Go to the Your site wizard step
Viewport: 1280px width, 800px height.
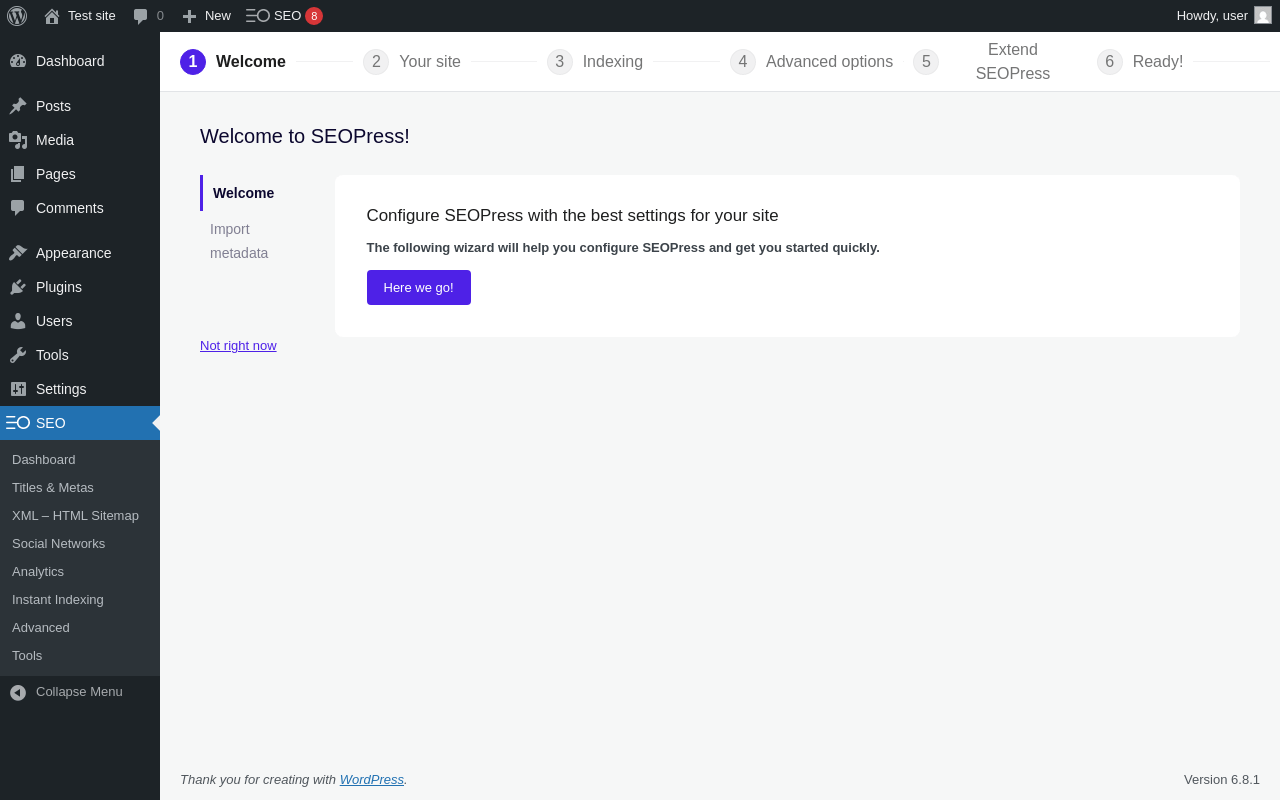[430, 62]
